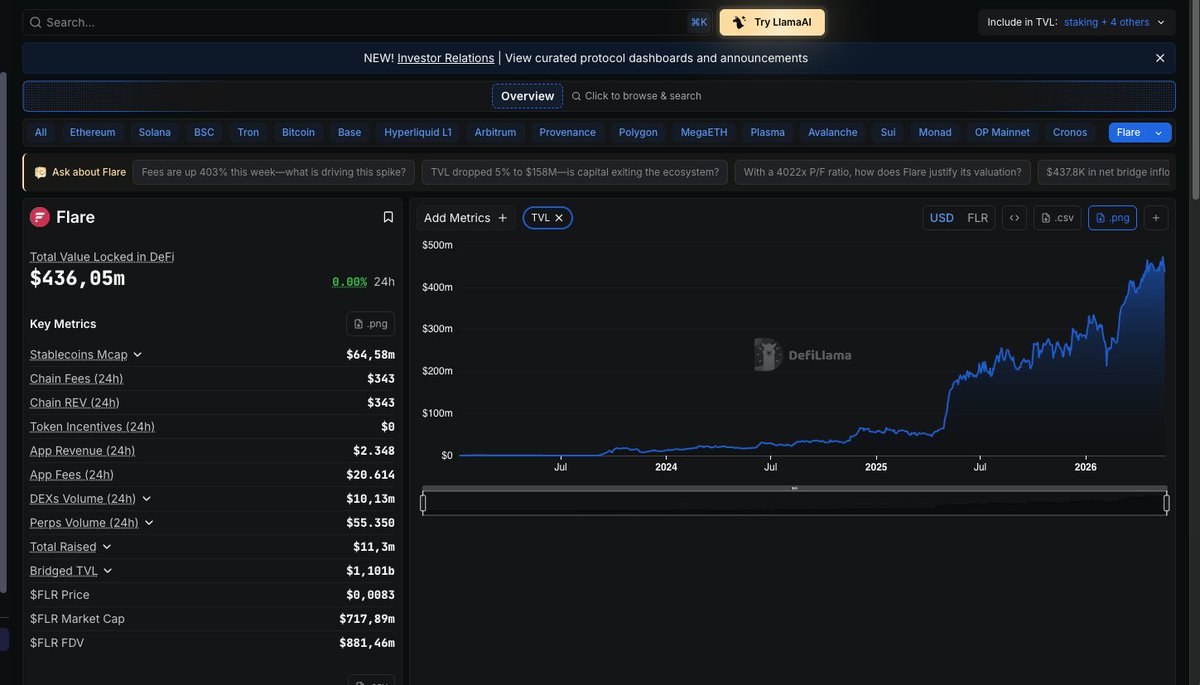
Task: Select Tron chain
Action: pyautogui.click(x=248, y=132)
